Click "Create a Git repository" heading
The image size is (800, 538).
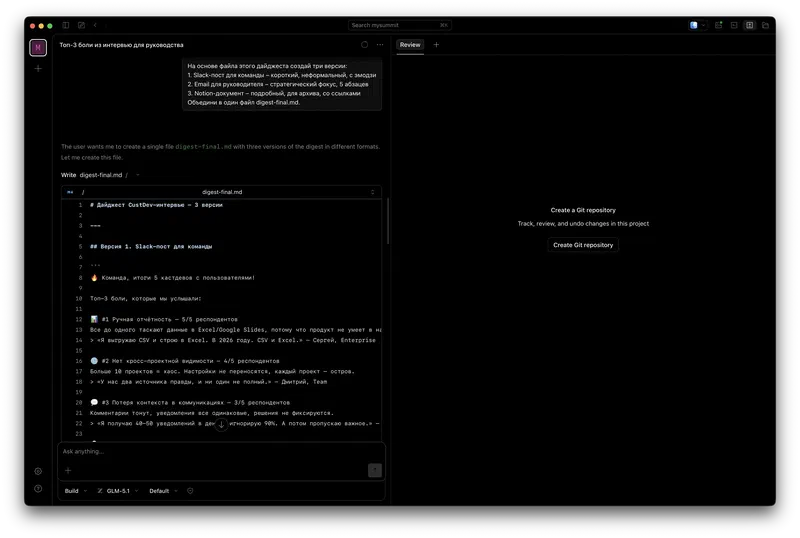point(583,210)
